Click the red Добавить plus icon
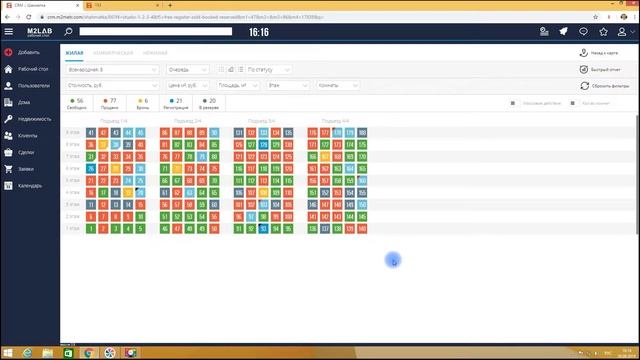The width and height of the screenshot is (640, 360). 8,52
